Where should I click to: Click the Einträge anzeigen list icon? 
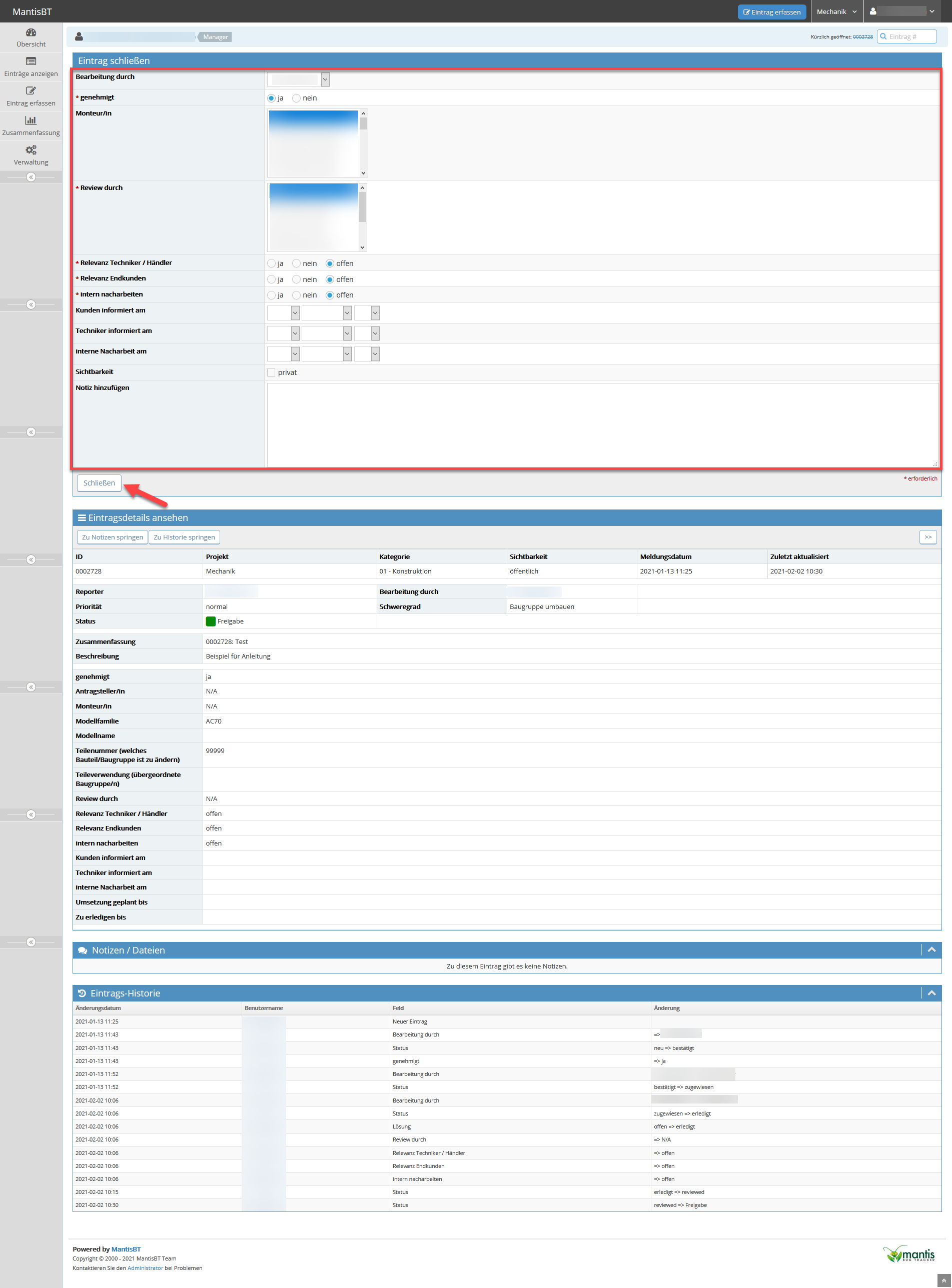[31, 61]
